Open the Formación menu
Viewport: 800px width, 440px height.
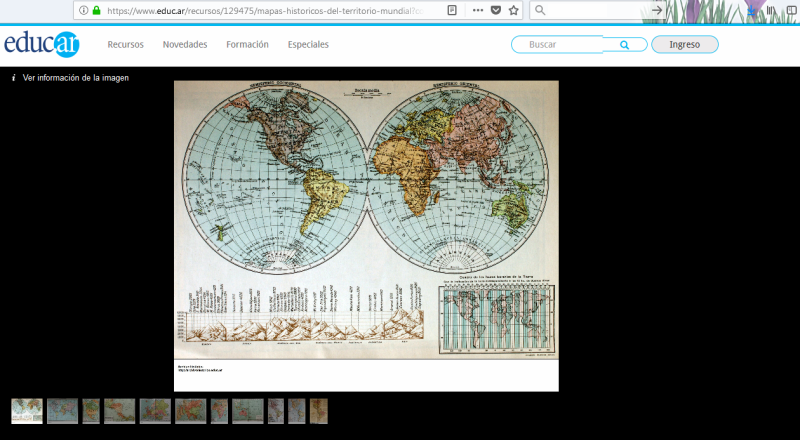[247, 44]
